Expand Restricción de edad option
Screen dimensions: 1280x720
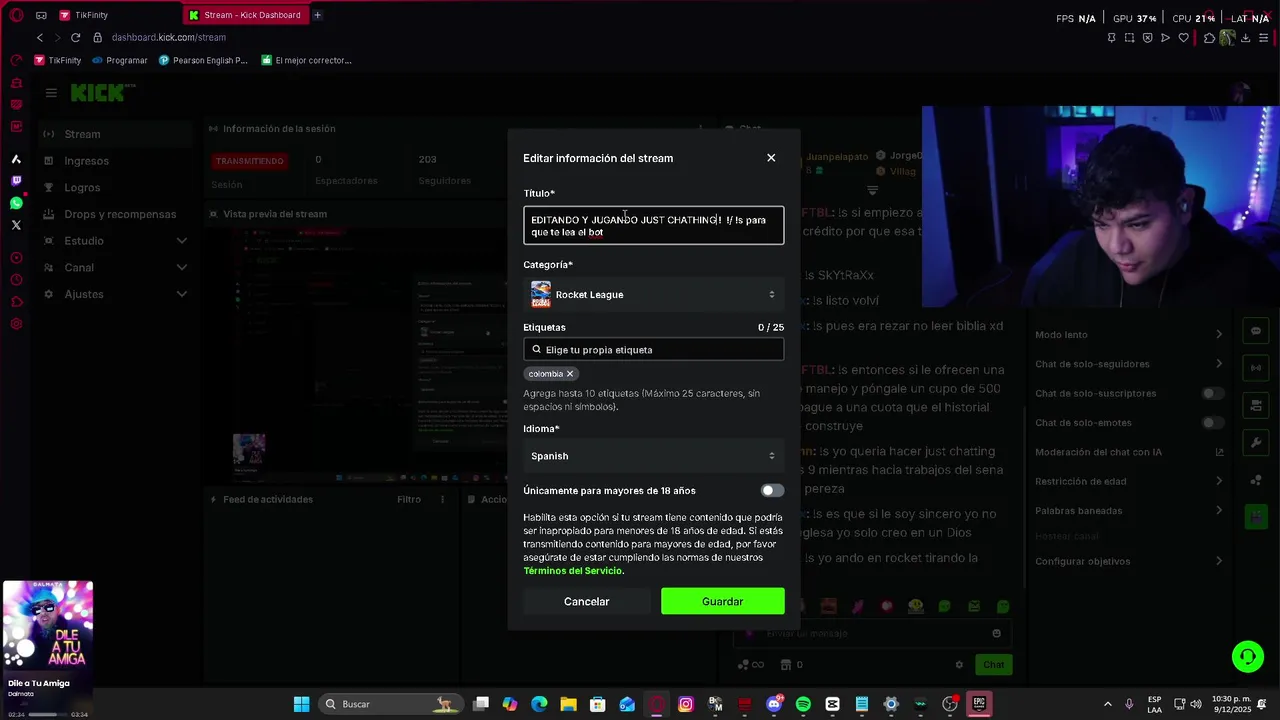(x=1128, y=481)
